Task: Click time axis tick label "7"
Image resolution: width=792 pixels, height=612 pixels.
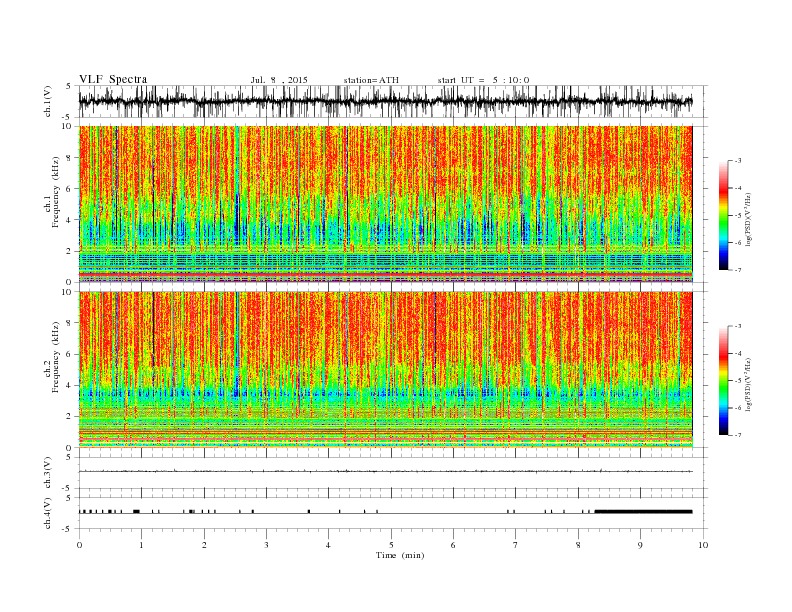Action: [515, 545]
